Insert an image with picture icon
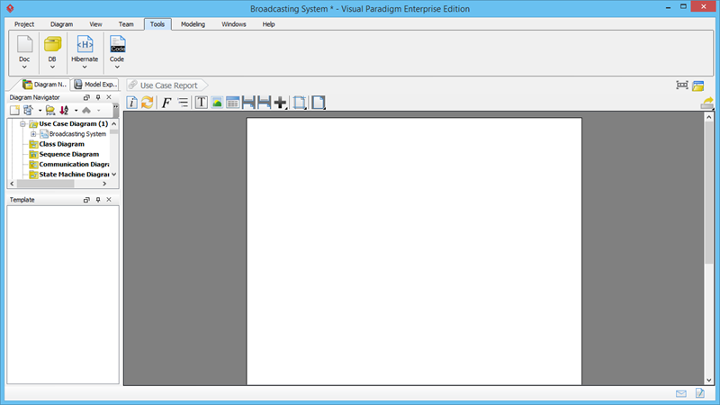 pyautogui.click(x=217, y=102)
